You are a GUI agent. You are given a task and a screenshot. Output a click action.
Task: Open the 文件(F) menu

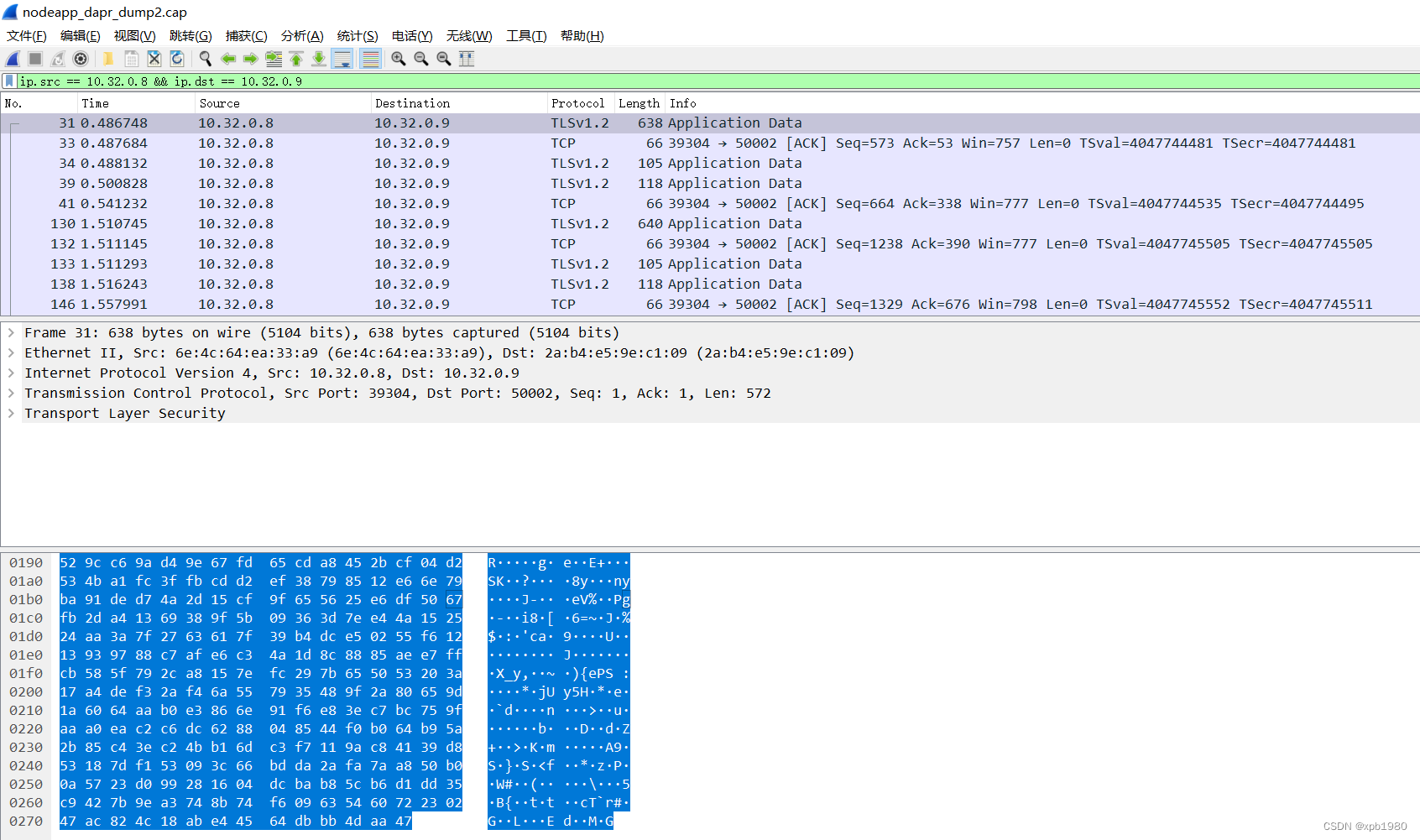pos(26,36)
